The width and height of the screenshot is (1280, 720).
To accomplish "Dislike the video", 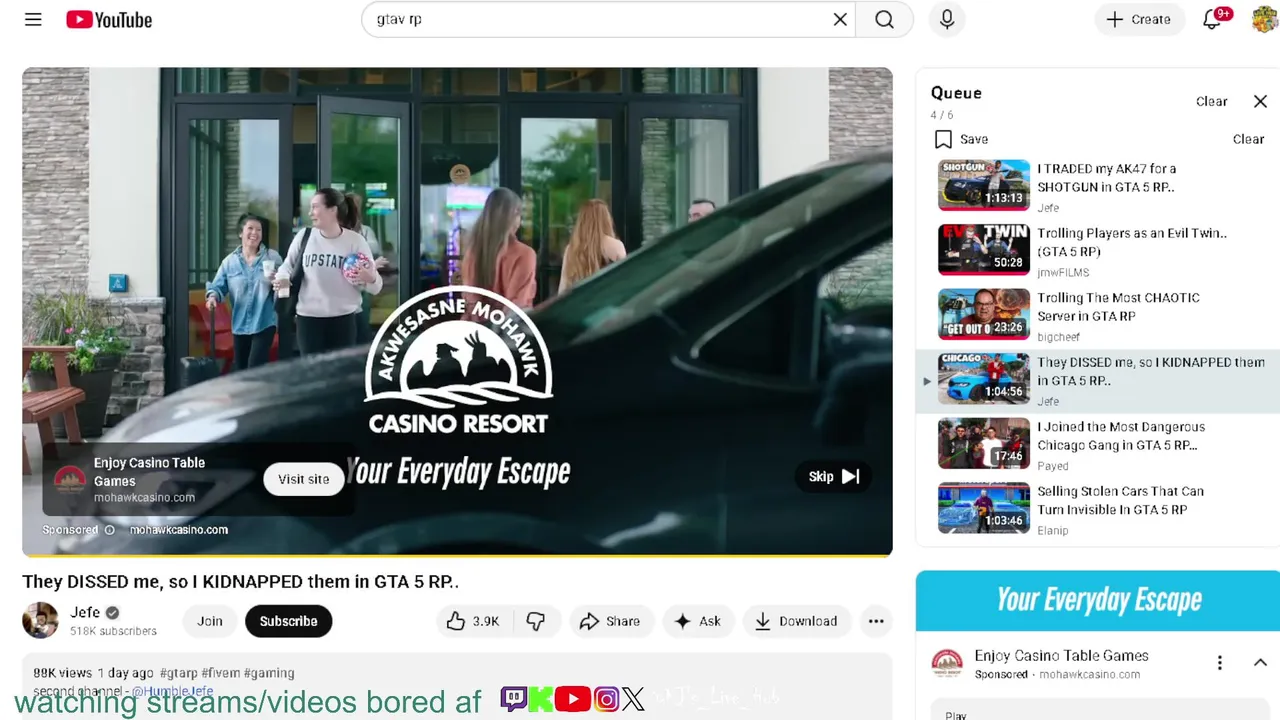I will coord(536,621).
